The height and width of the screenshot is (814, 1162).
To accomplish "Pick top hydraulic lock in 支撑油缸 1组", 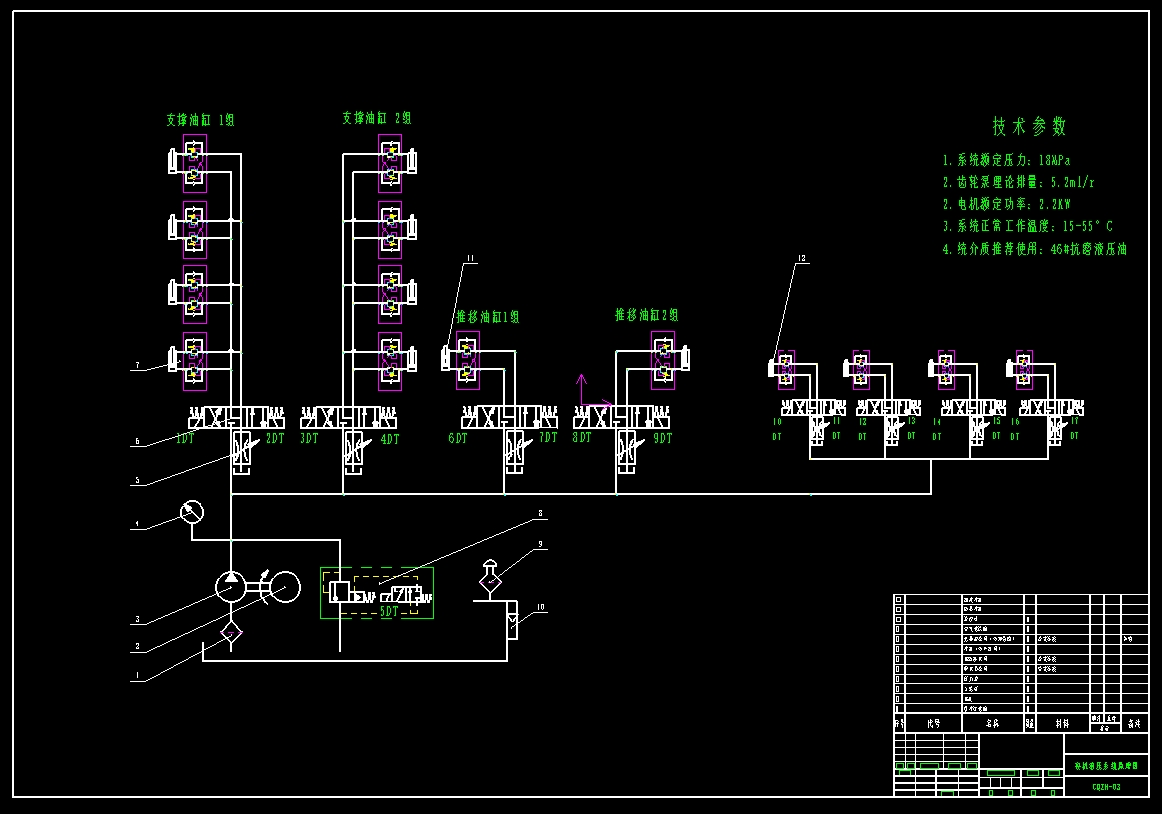I will pos(194,163).
